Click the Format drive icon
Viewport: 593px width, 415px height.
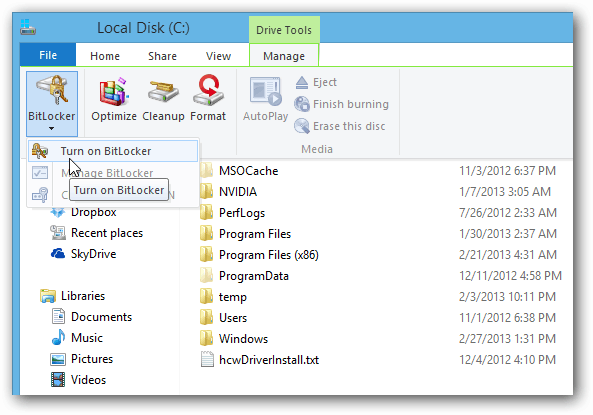(208, 90)
